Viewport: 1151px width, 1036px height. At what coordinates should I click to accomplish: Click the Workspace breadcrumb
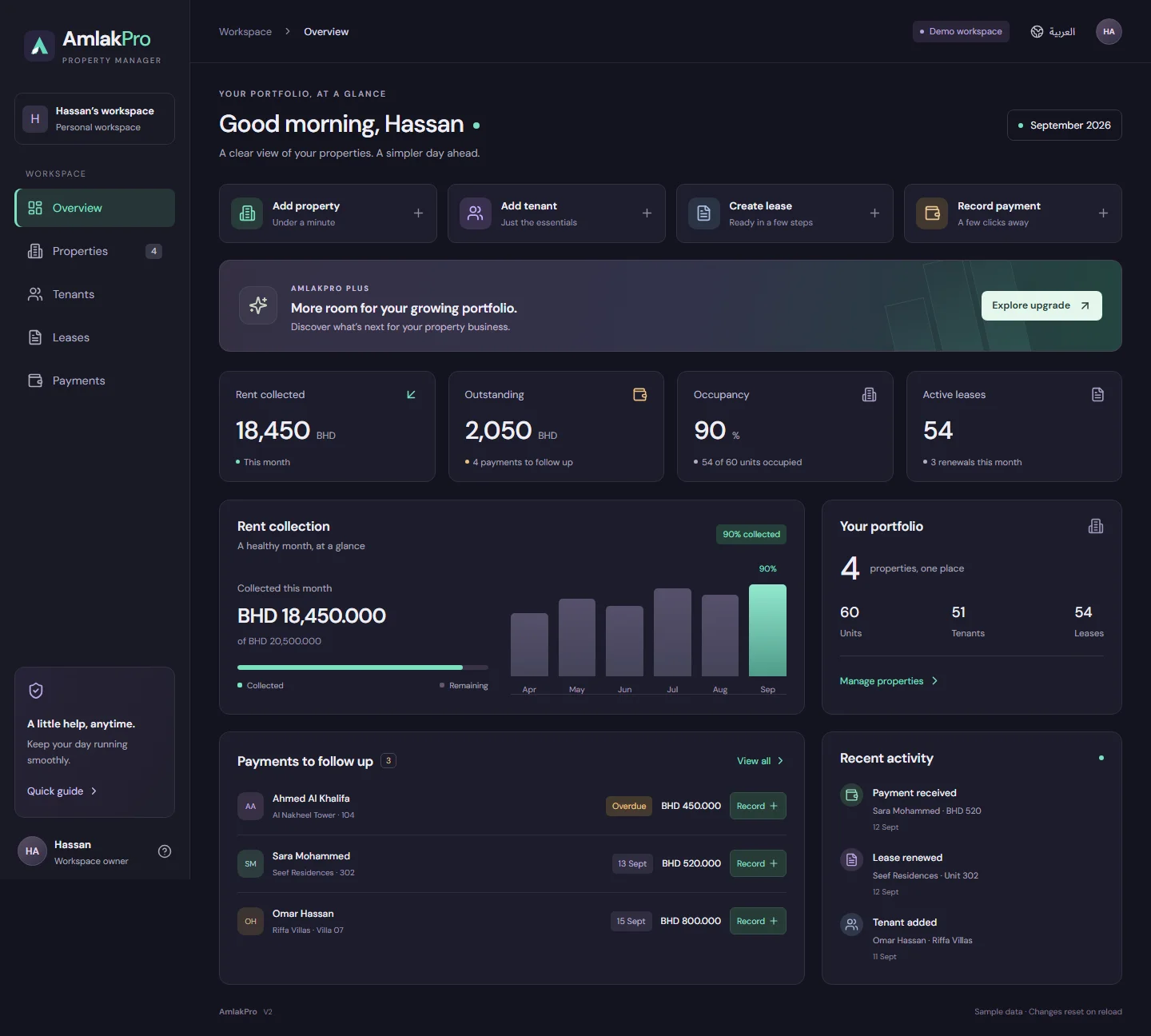(245, 32)
